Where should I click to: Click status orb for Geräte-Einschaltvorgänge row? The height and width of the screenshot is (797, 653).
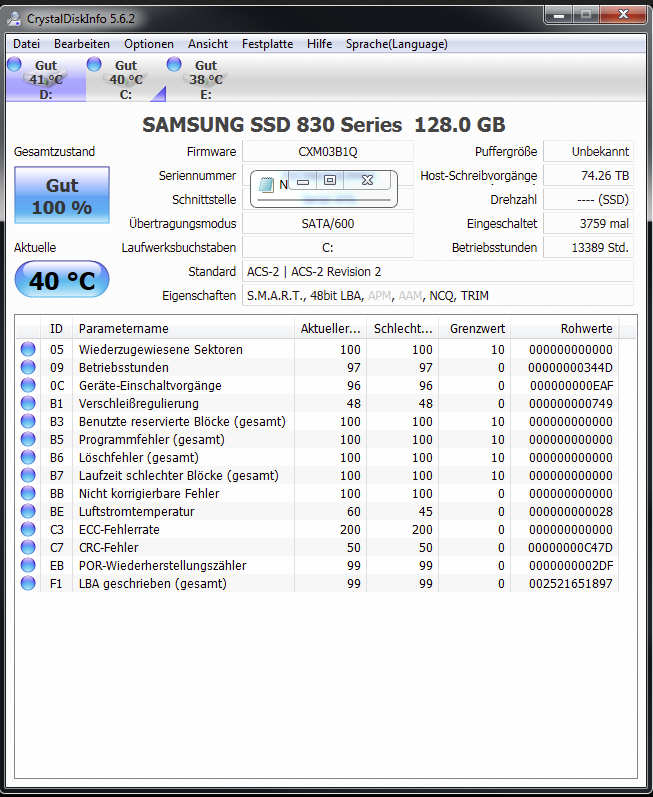[28, 385]
